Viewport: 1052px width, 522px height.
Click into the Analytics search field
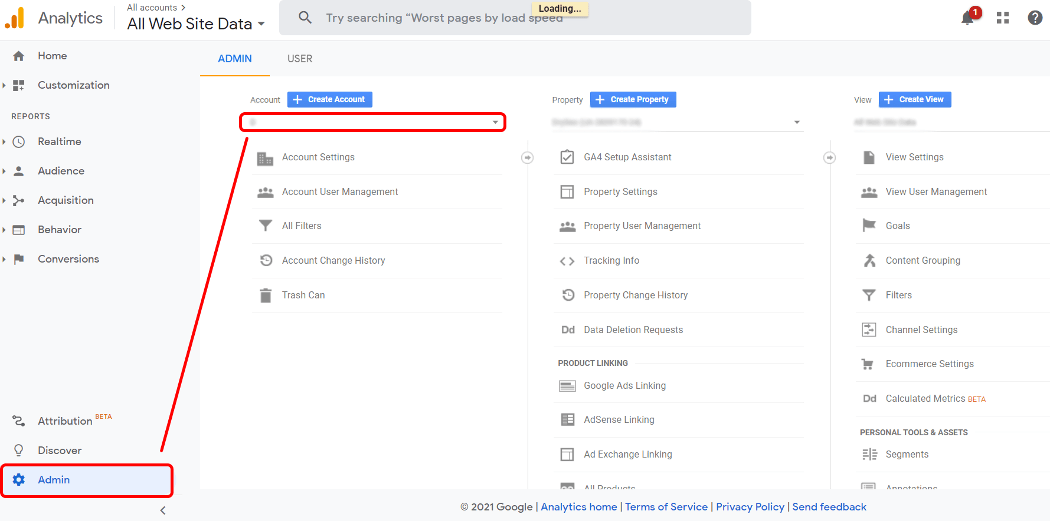click(x=515, y=18)
